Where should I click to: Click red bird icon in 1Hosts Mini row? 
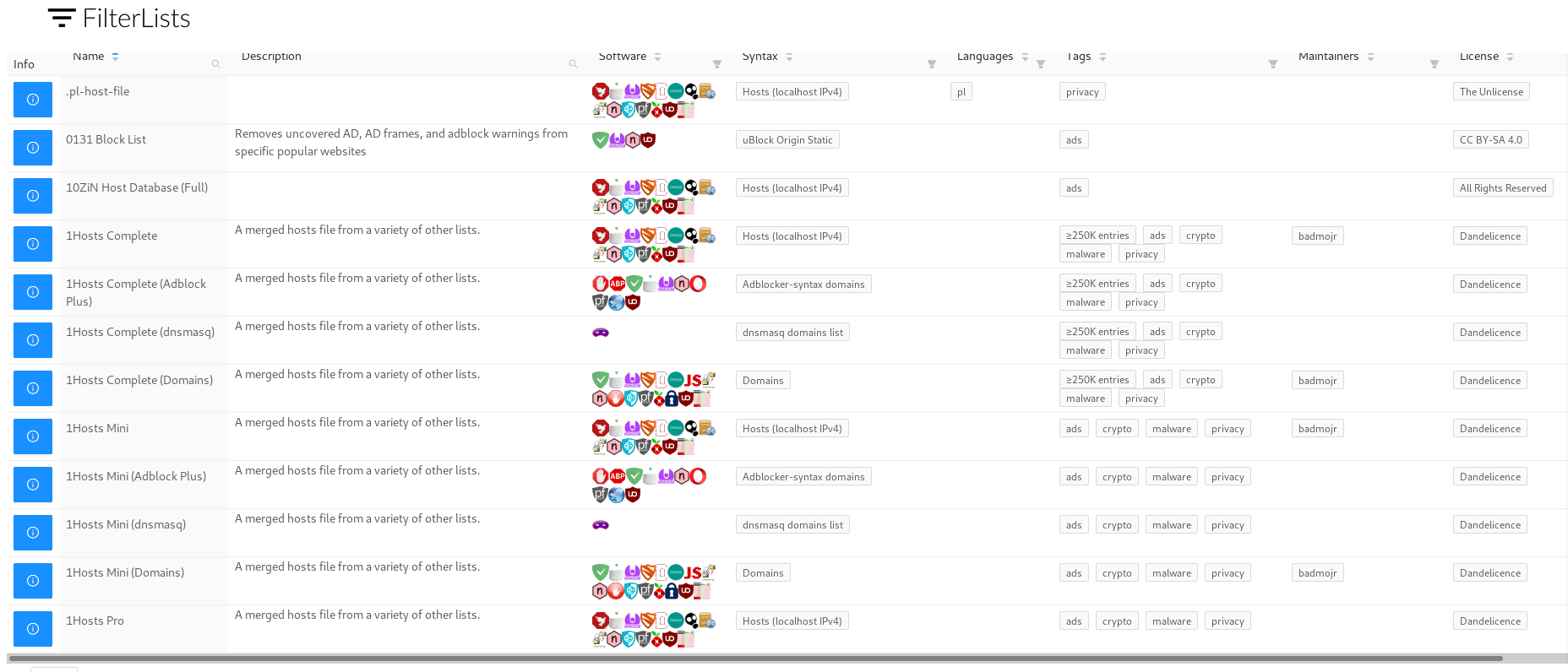point(600,428)
